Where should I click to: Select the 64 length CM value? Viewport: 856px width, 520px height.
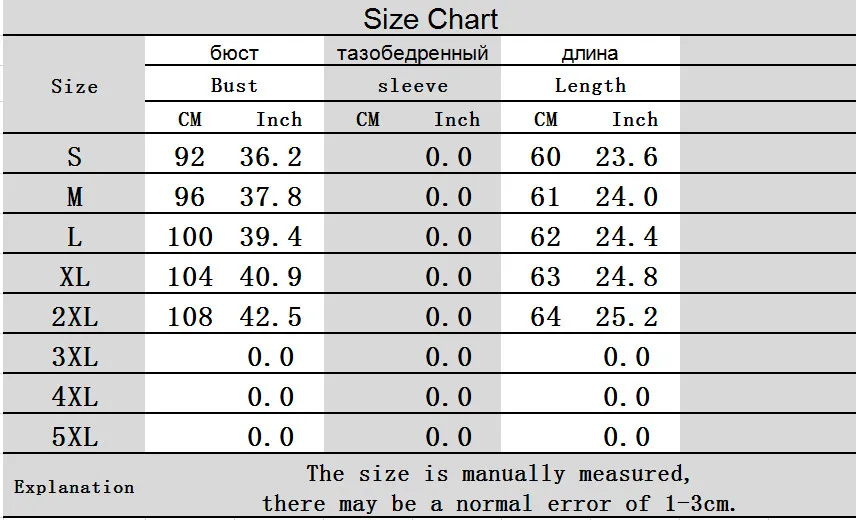click(x=545, y=316)
